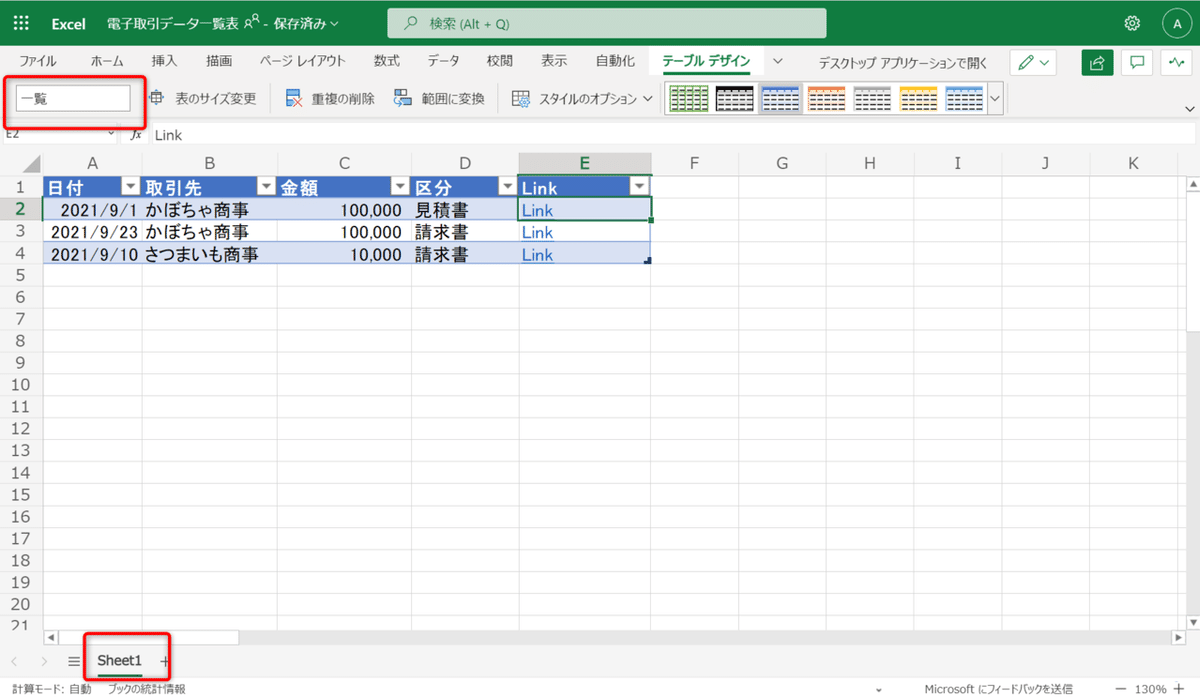This screenshot has height=697, width=1200.
Task: Open the activity catch-up icon
Action: pyautogui.click(x=1176, y=62)
